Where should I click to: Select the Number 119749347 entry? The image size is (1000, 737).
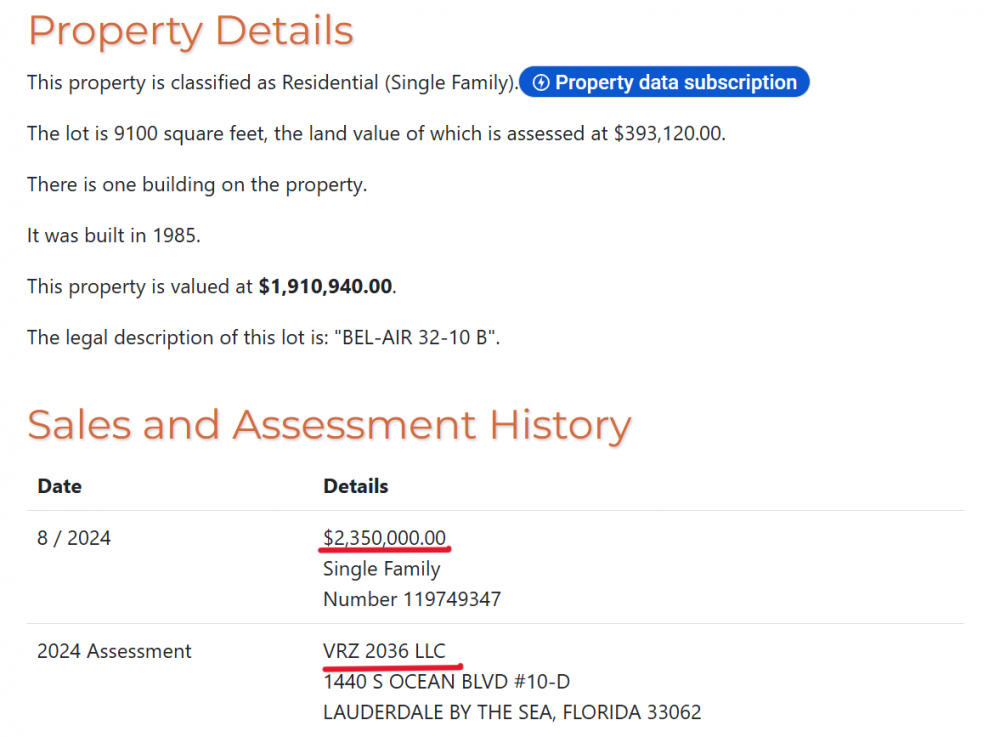click(x=412, y=599)
